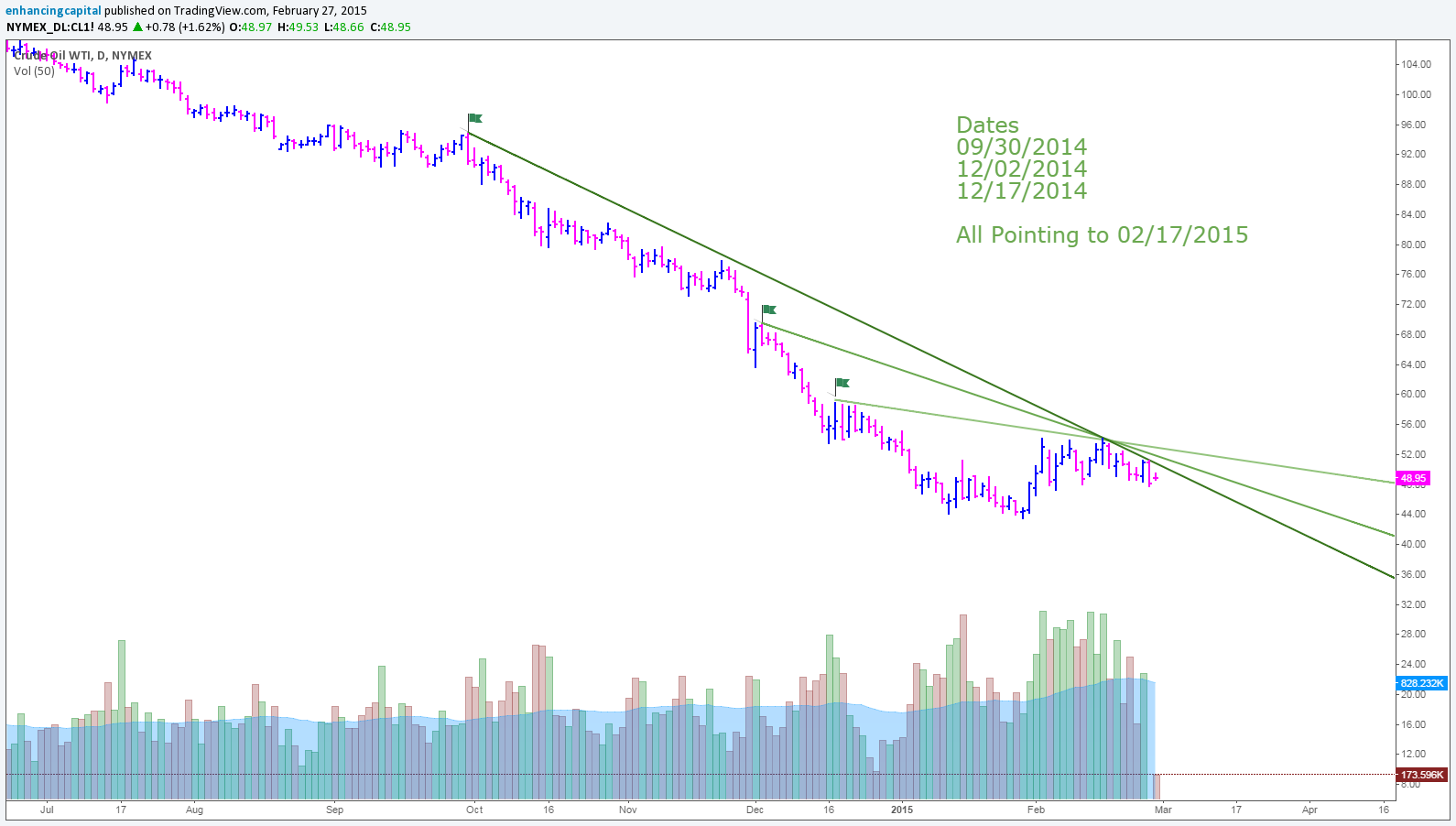Click the 'Oct' label on time axis
Image resolution: width=1456 pixels, height=826 pixels.
pos(474,810)
